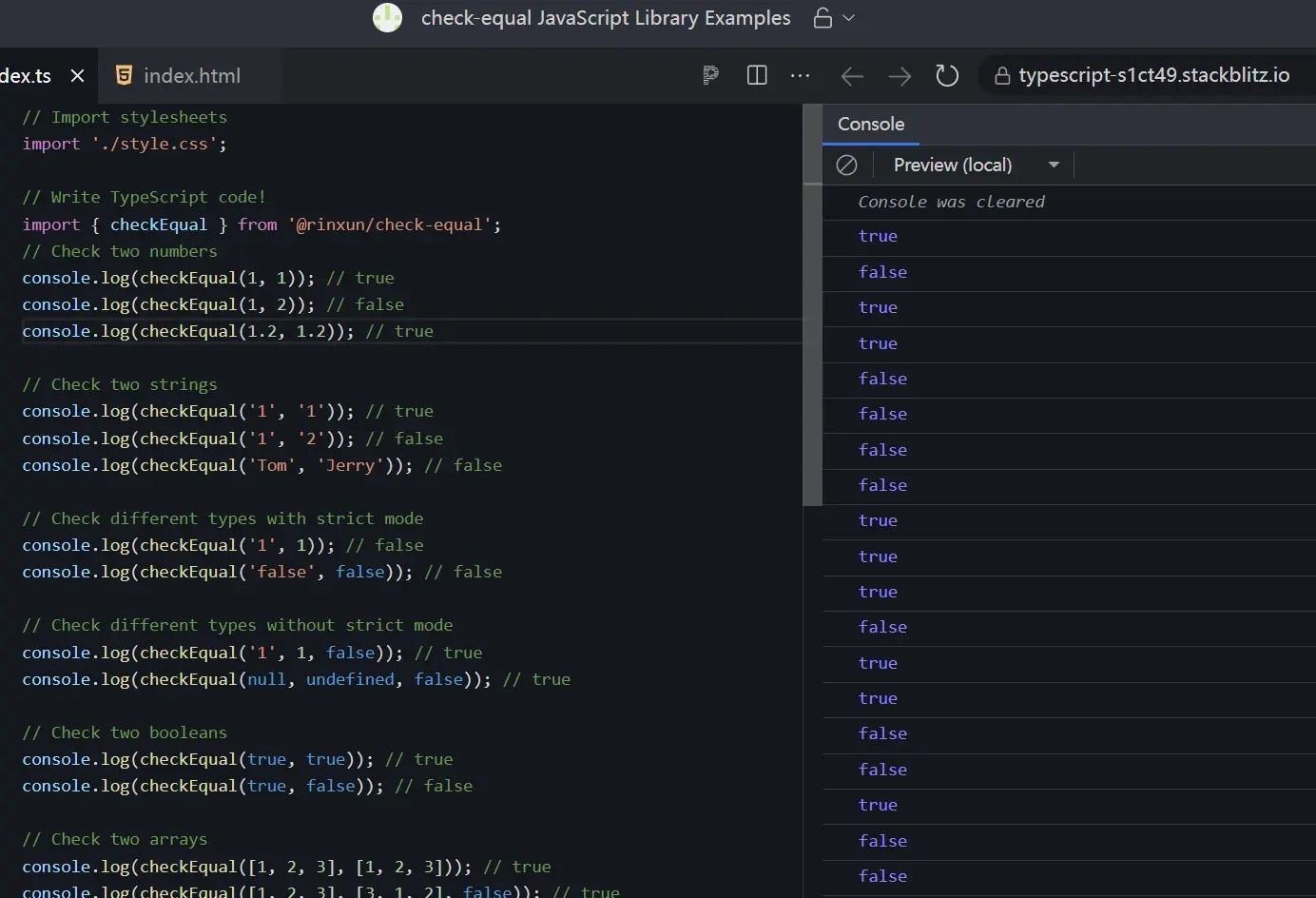The image size is (1316, 898).
Task: Click the HTML file icon on index.html tab
Action: point(125,75)
